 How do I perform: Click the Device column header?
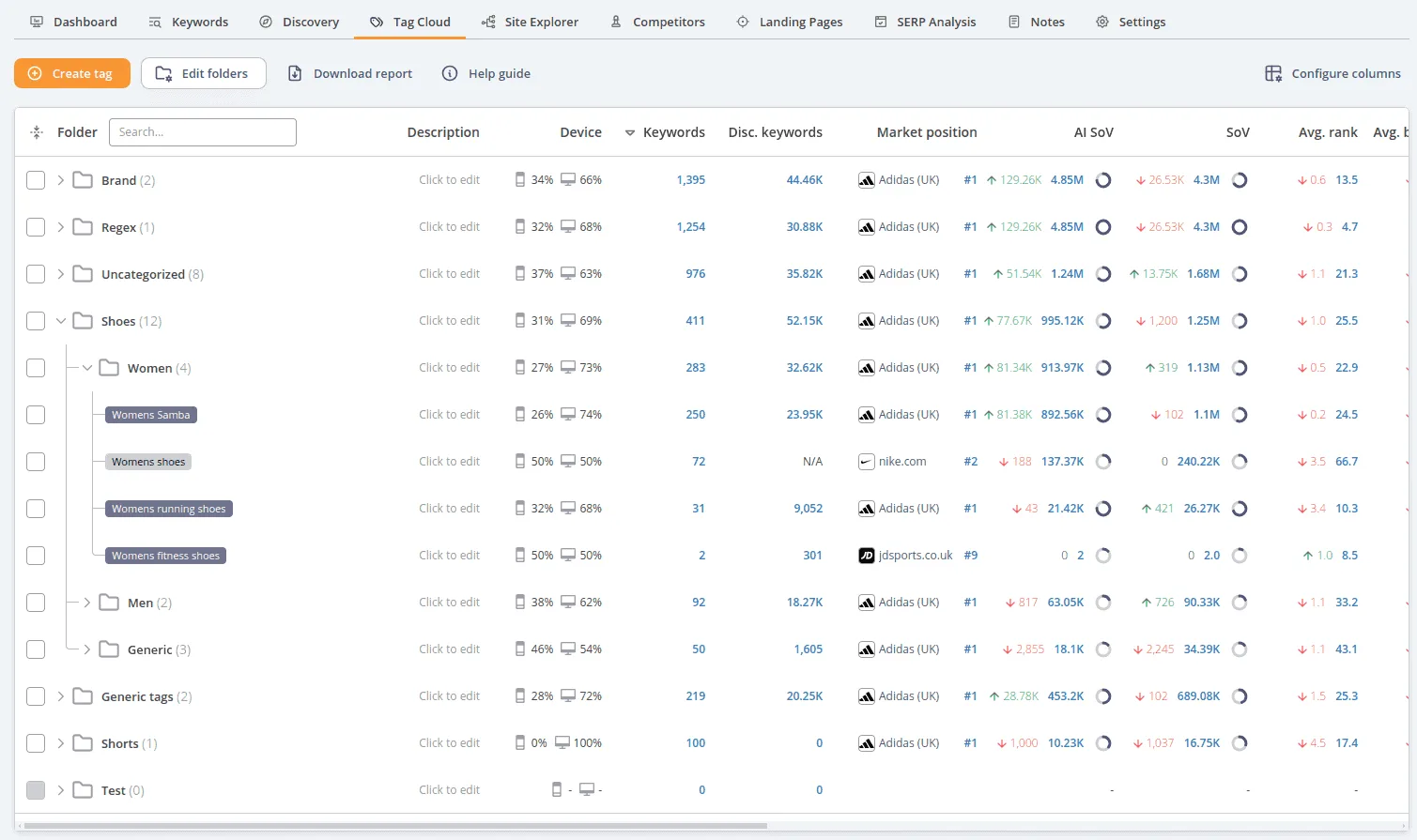[580, 132]
